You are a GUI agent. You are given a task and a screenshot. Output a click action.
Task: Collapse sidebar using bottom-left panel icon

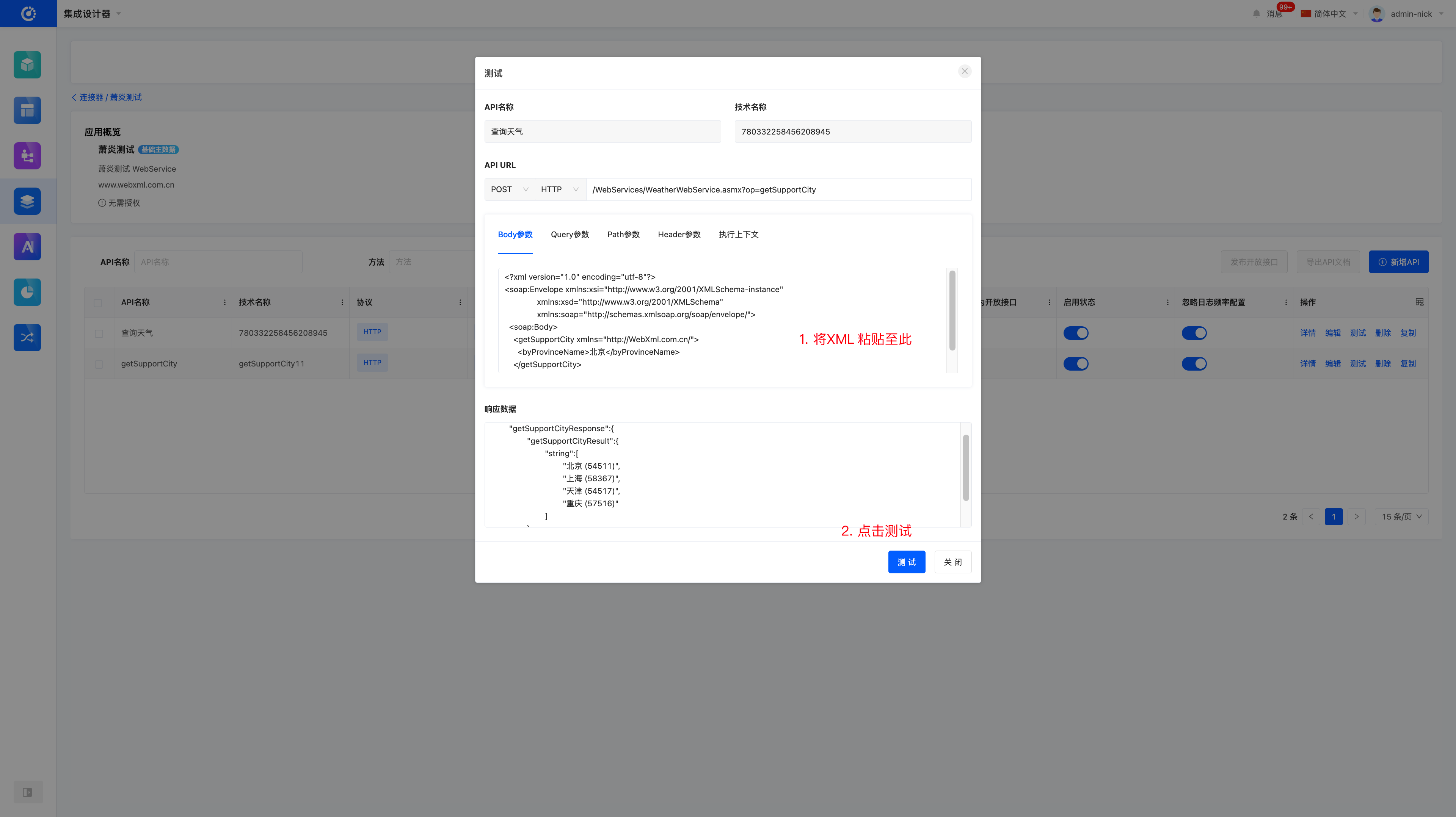point(27,792)
